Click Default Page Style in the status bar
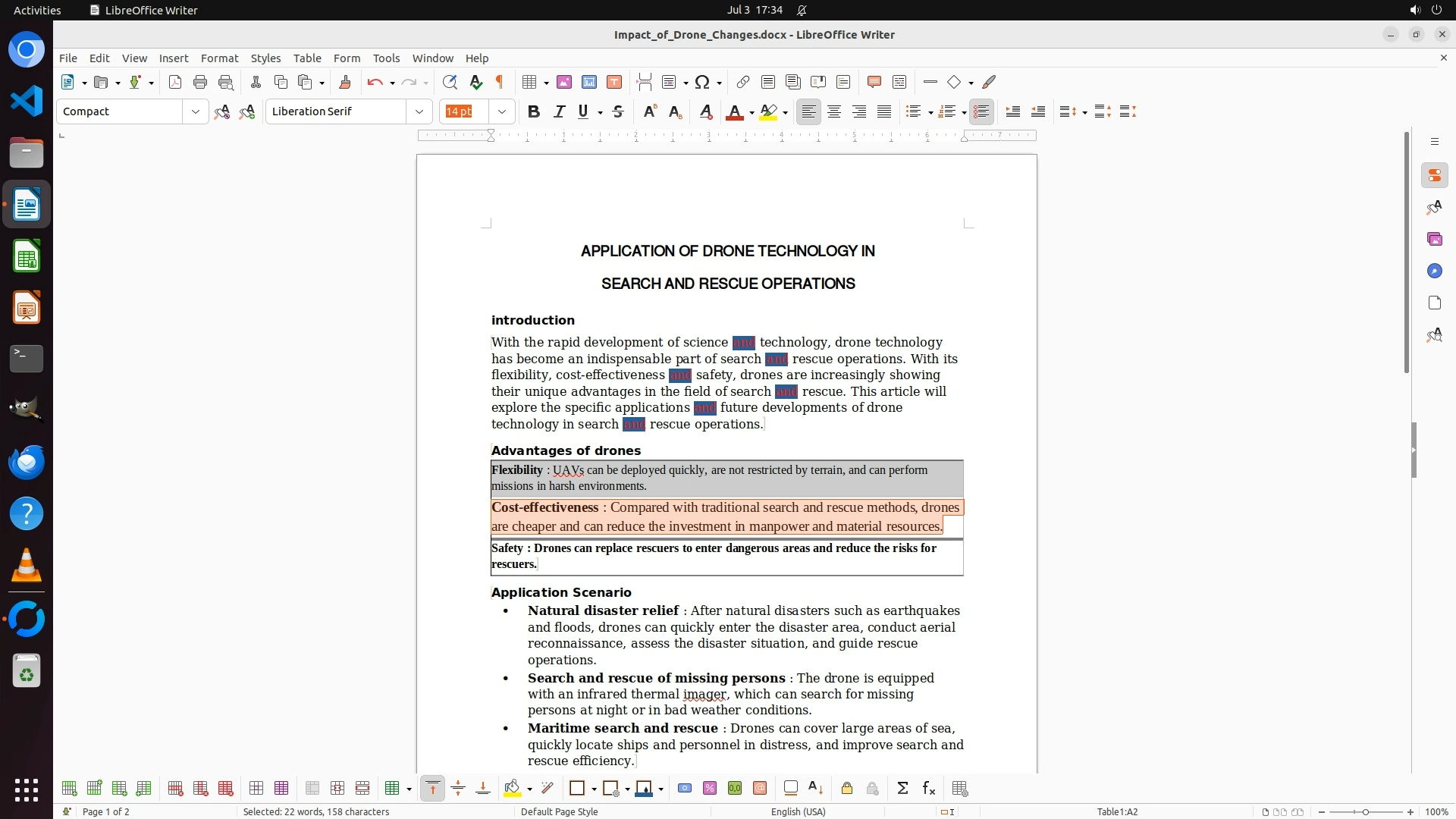 (x=560, y=811)
